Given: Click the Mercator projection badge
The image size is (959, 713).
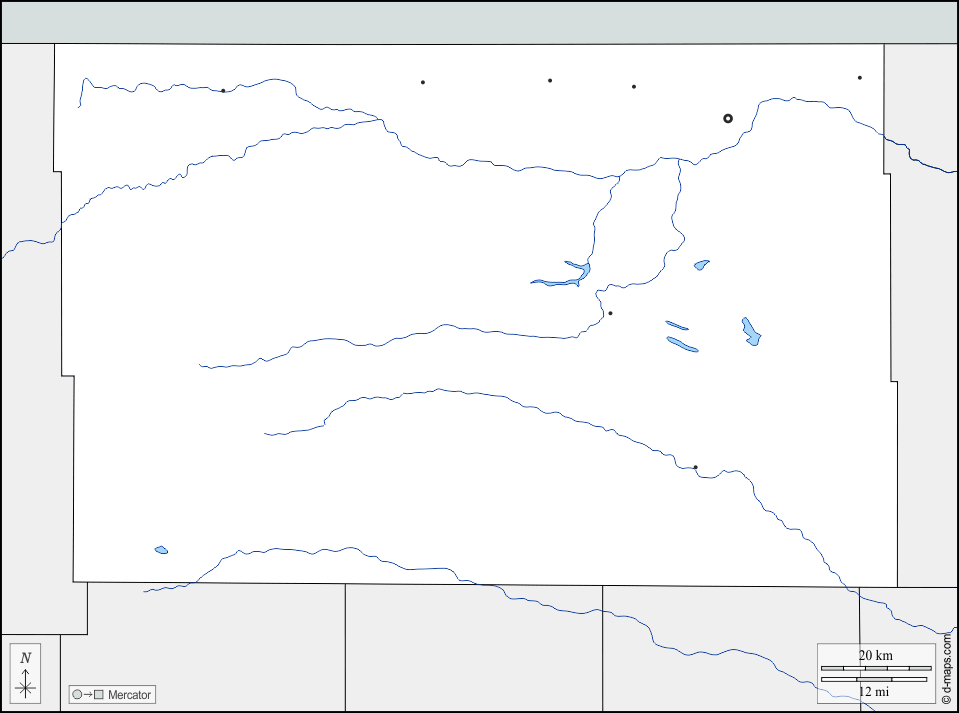Looking at the screenshot, I should pyautogui.click(x=111, y=694).
